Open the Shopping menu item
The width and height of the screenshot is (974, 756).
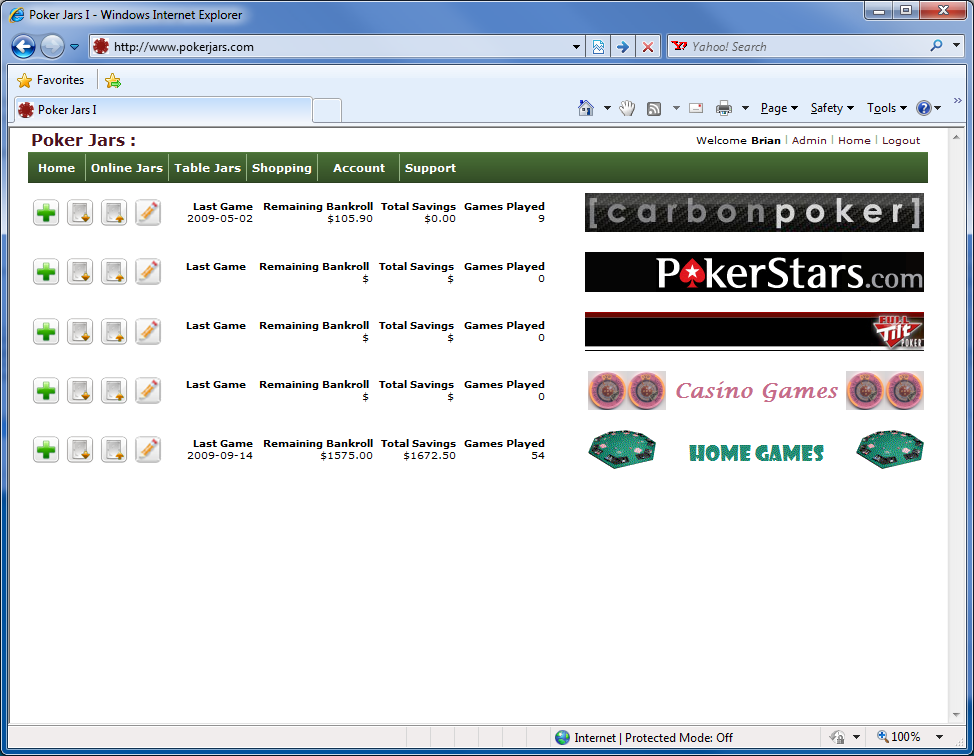282,168
